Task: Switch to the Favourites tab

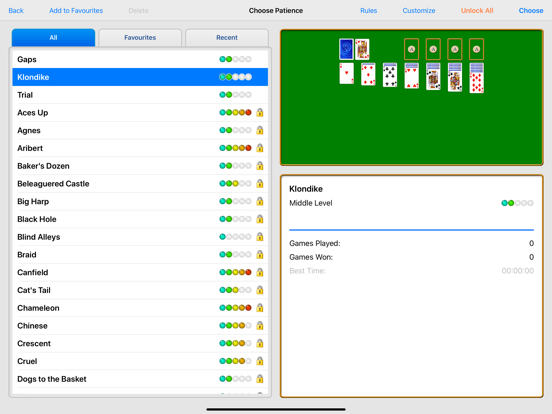Action: pyautogui.click(x=140, y=37)
